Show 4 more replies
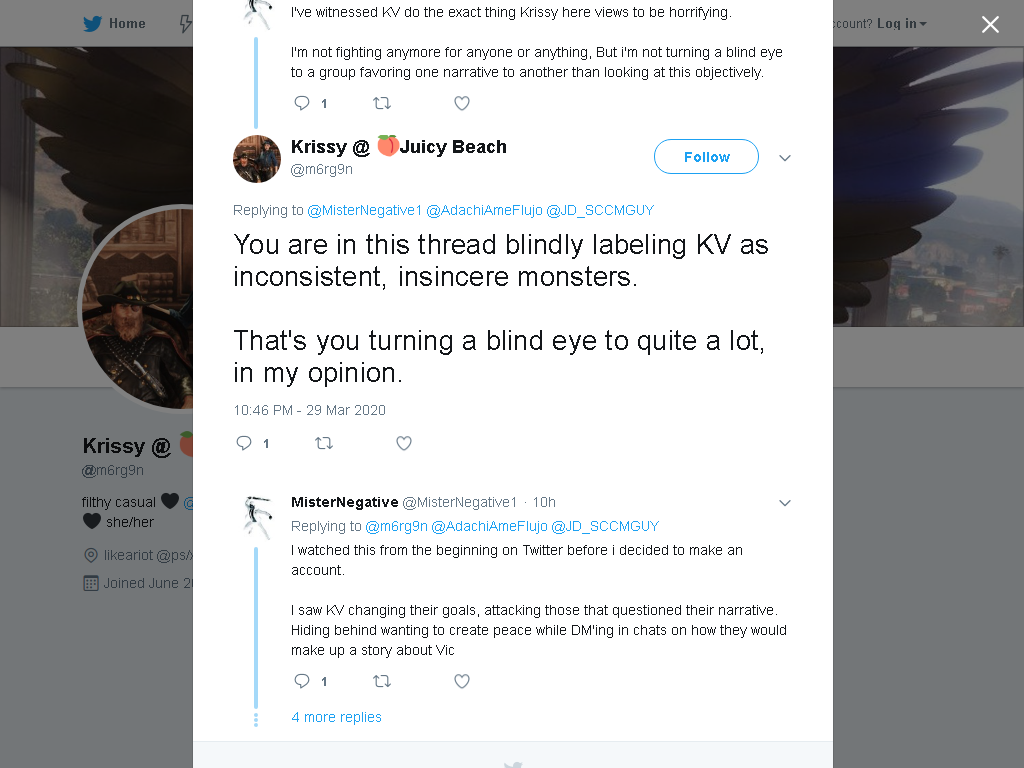This screenshot has width=1024, height=768. (336, 717)
